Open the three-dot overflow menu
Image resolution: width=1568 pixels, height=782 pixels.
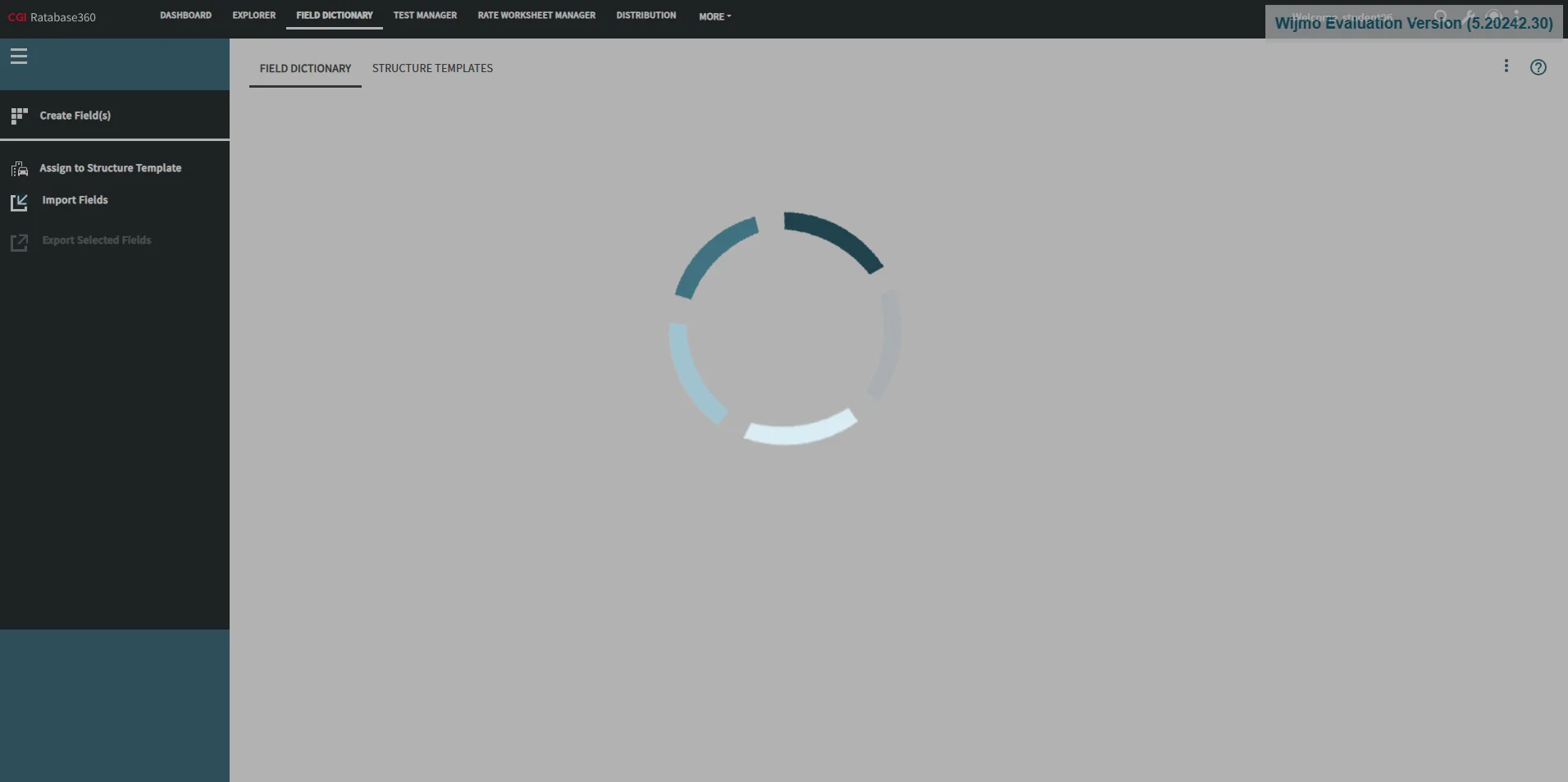(1506, 66)
